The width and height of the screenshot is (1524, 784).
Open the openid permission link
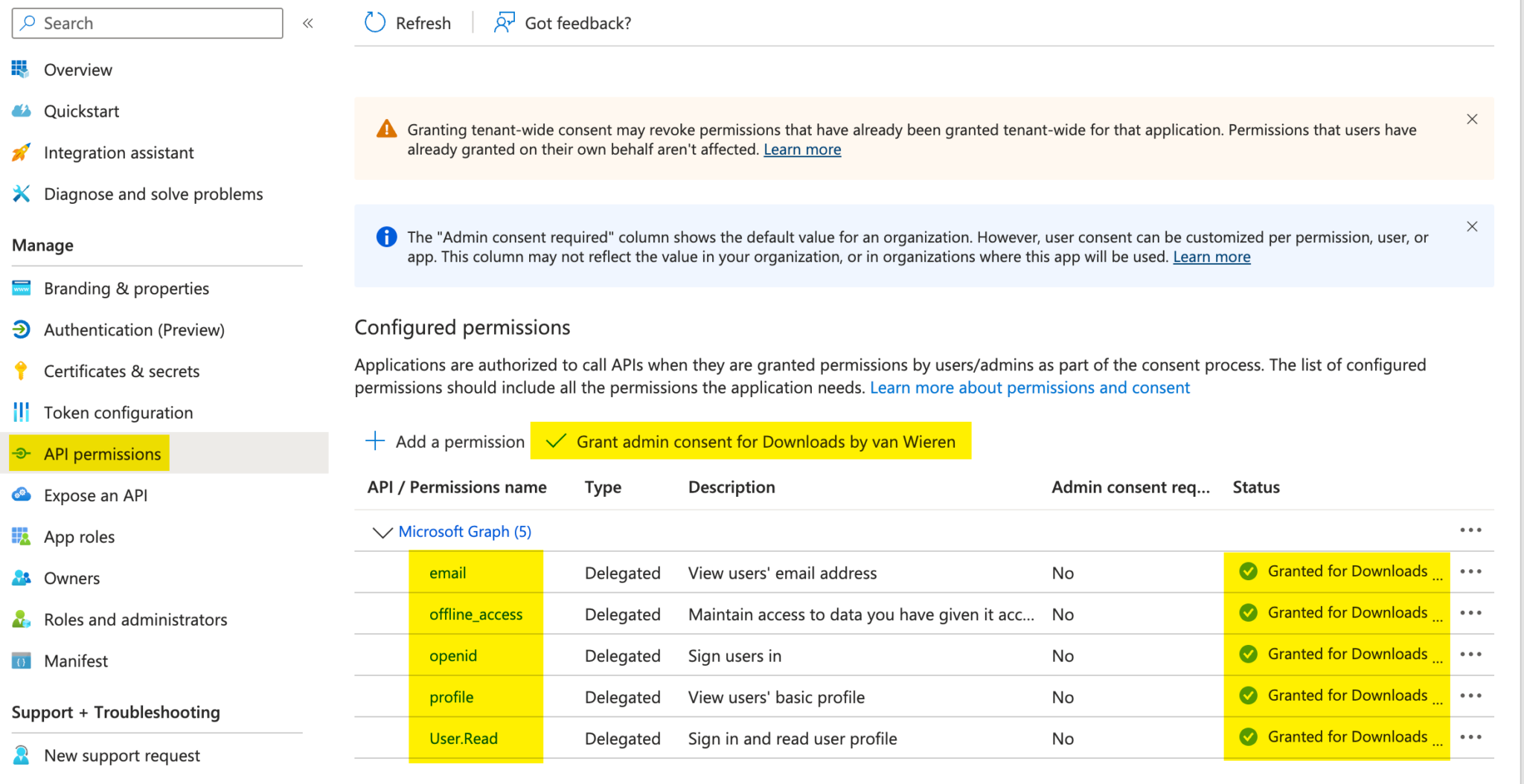click(453, 655)
